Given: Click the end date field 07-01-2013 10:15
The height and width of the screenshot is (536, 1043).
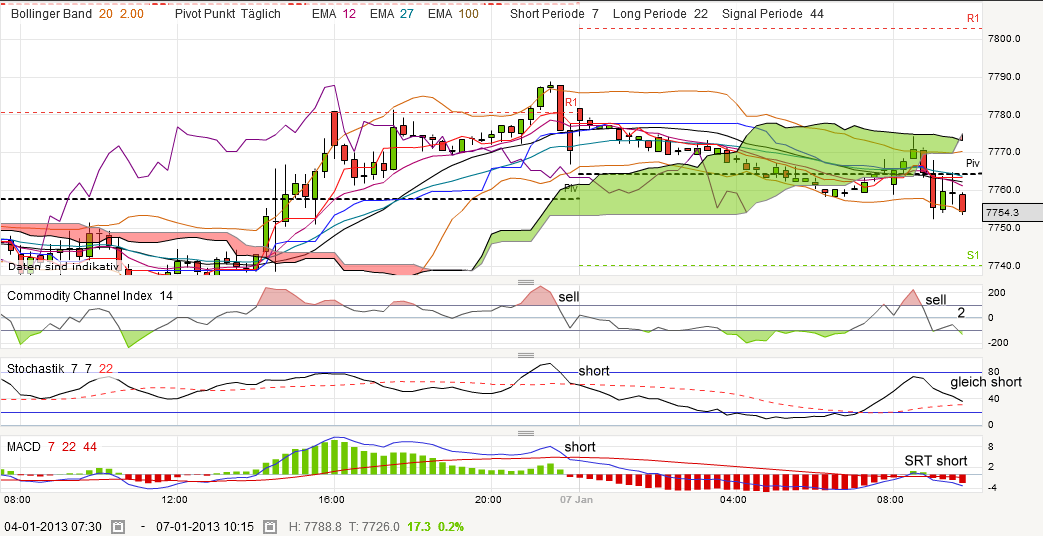Looking at the screenshot, I should click(x=205, y=527).
